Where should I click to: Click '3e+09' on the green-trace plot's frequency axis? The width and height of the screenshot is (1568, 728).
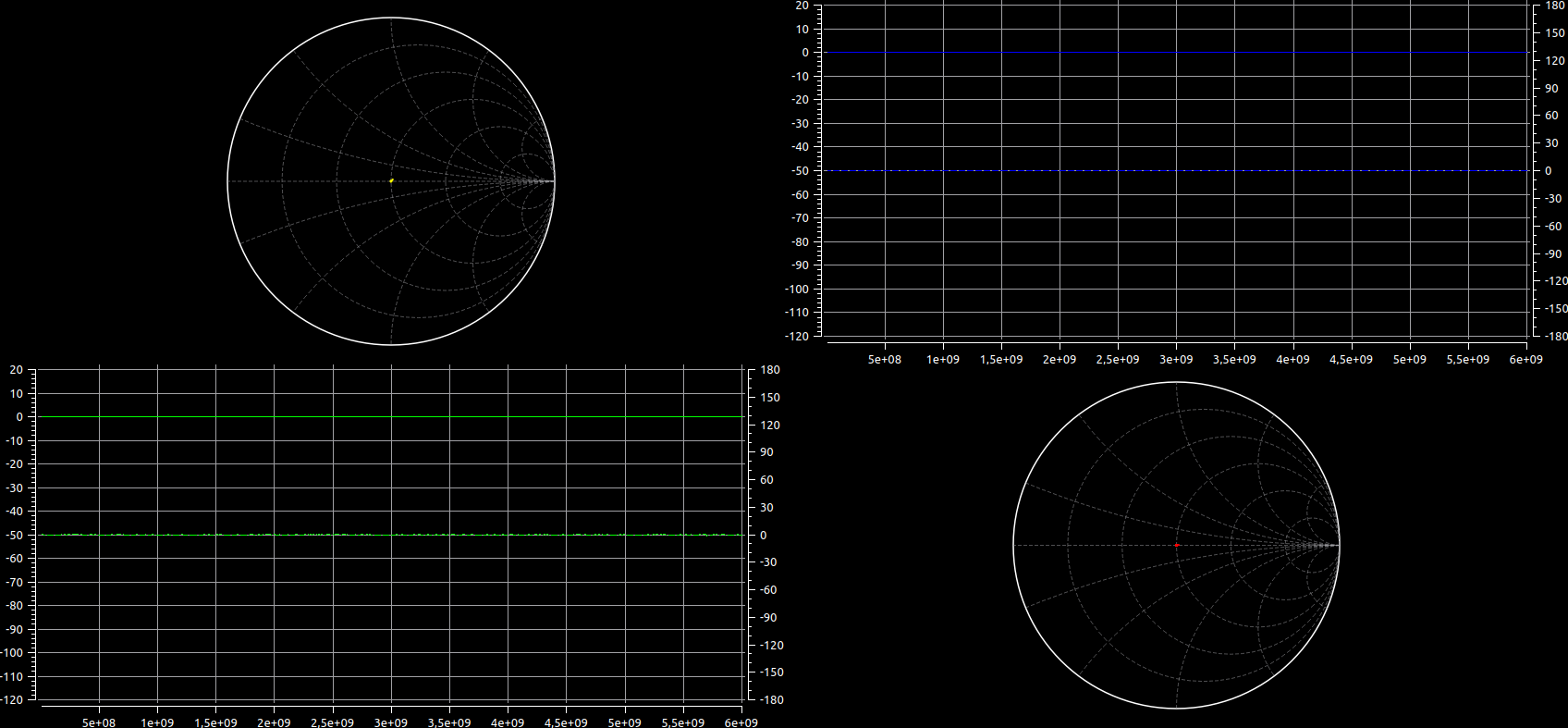[x=391, y=723]
